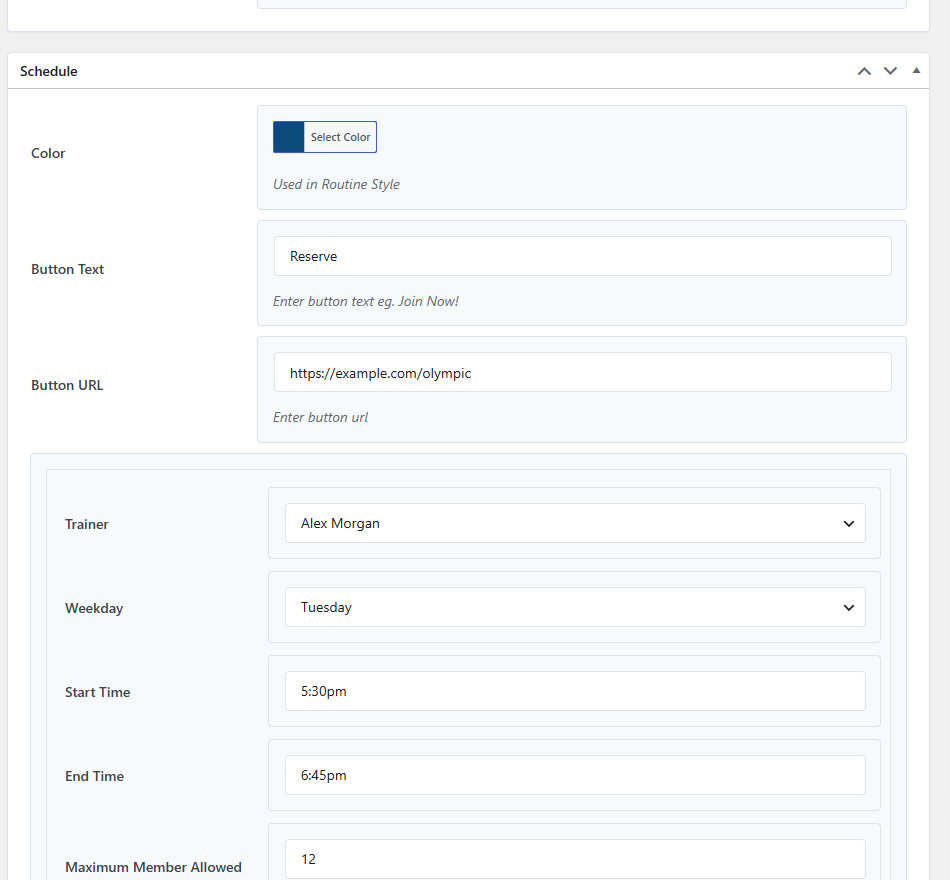Move Schedule panel up with arrow

point(864,72)
